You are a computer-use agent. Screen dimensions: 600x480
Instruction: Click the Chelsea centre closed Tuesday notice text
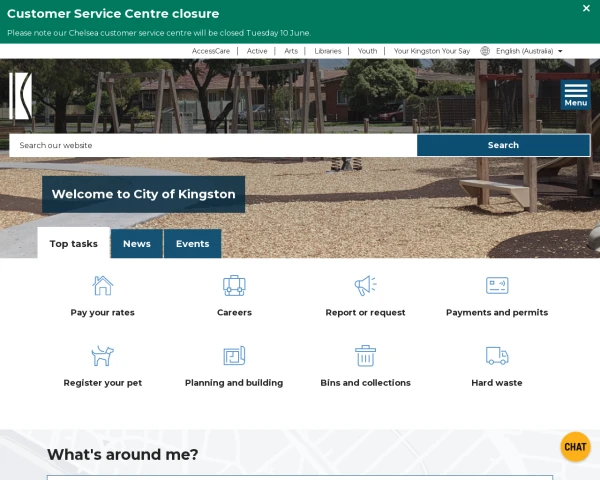[159, 33]
